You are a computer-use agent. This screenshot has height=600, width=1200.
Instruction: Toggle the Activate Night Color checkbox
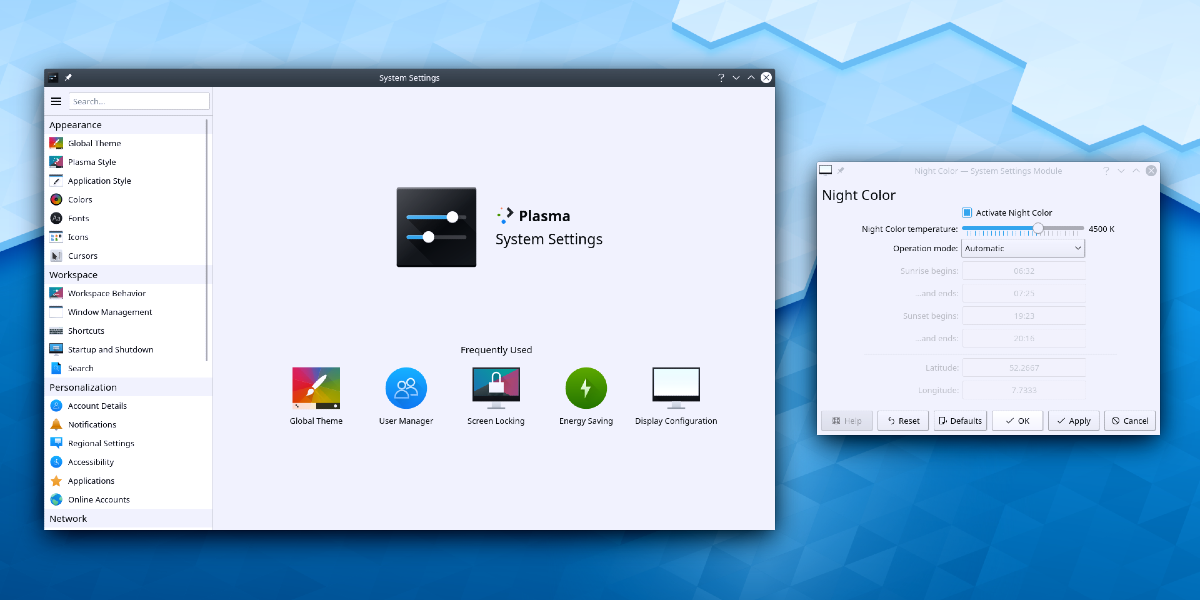coord(967,212)
